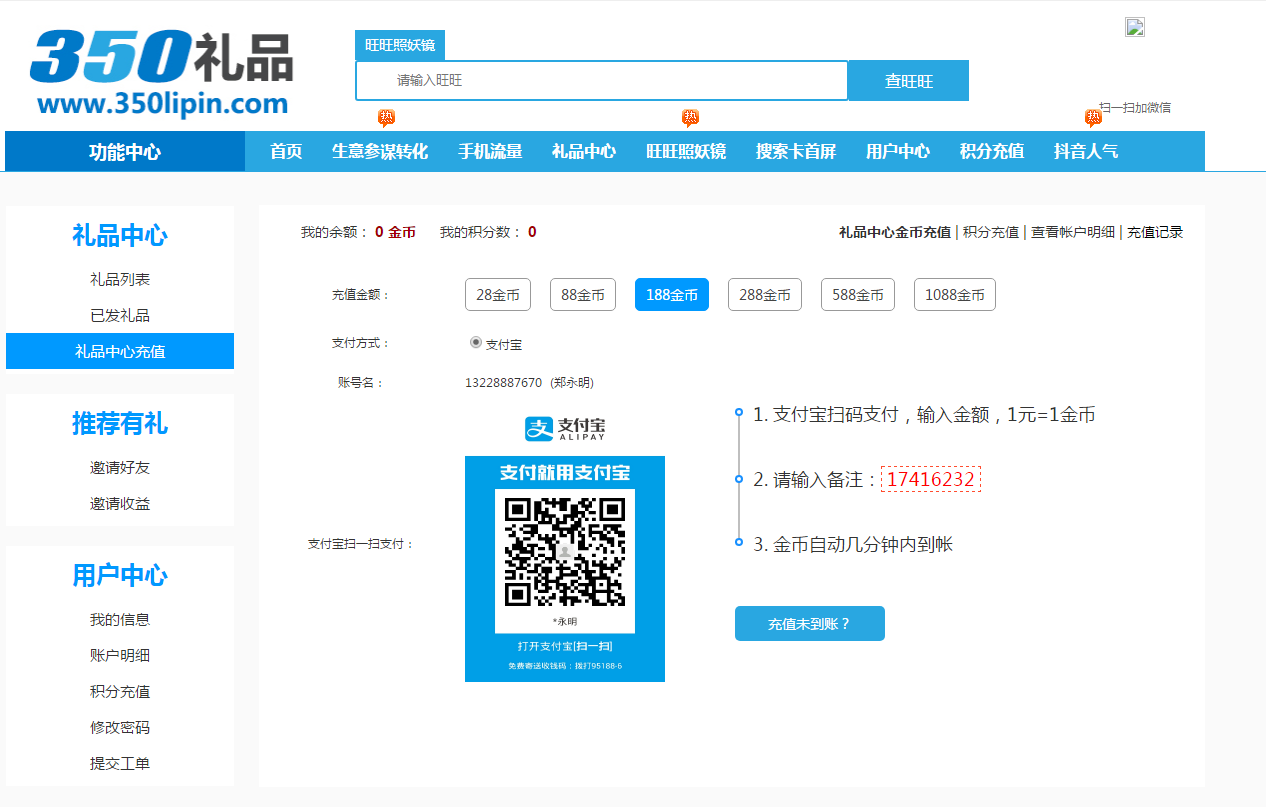The width and height of the screenshot is (1266, 807).
Task: Open 生意参谋转化 menu item
Action: [x=380, y=151]
